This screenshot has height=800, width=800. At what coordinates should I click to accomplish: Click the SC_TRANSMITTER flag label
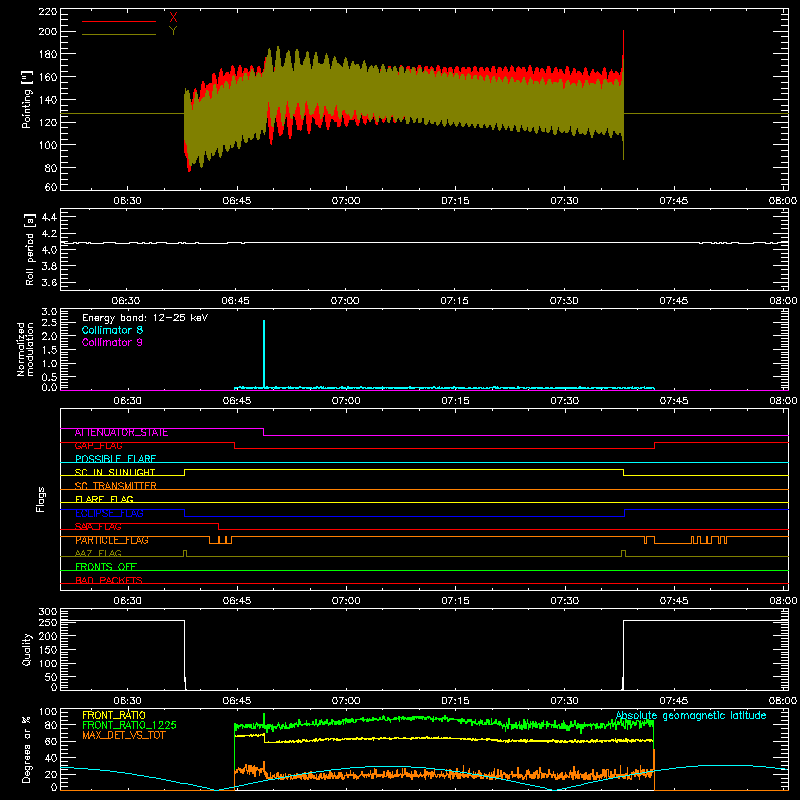[116, 486]
